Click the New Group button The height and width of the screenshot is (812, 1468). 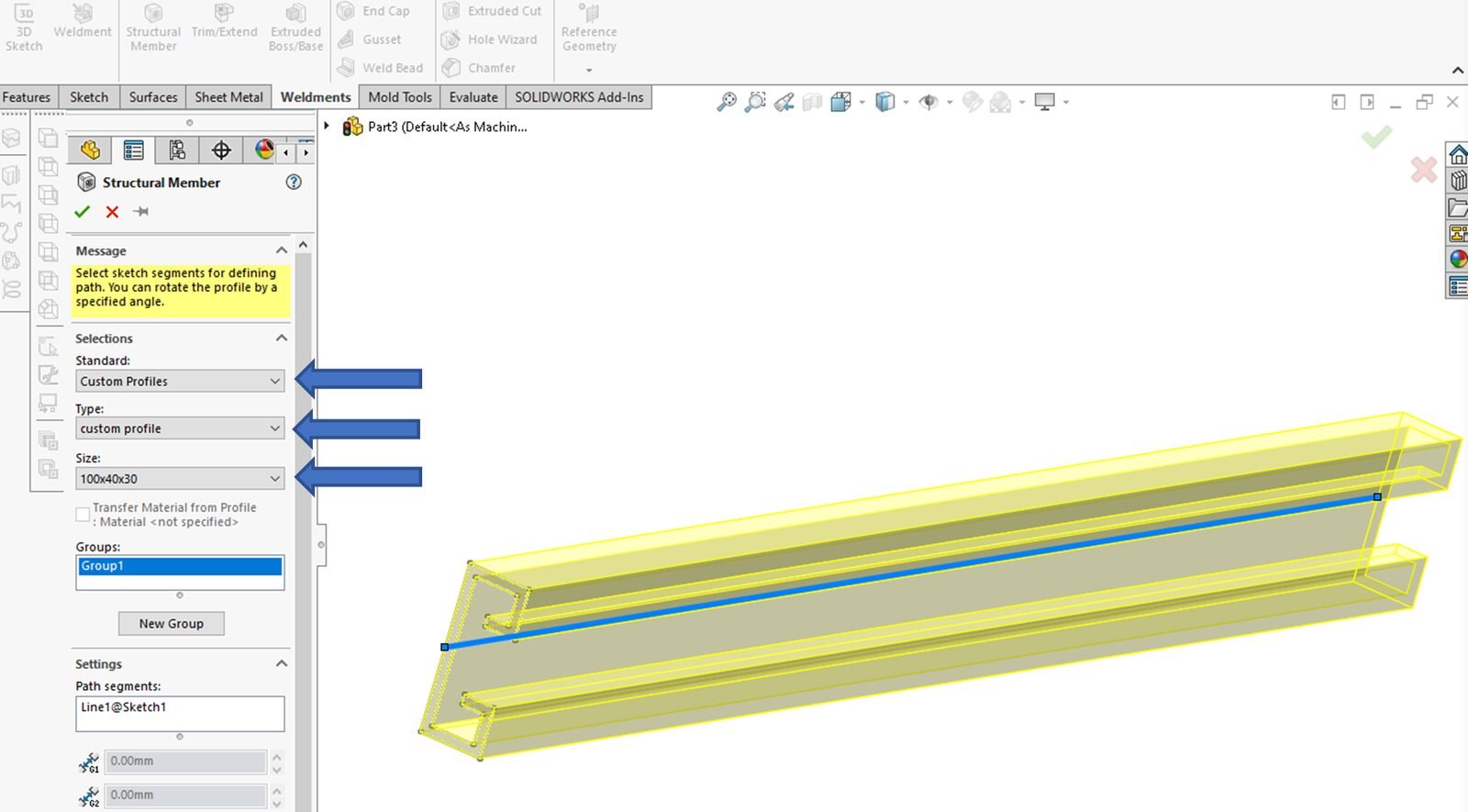[x=172, y=623]
